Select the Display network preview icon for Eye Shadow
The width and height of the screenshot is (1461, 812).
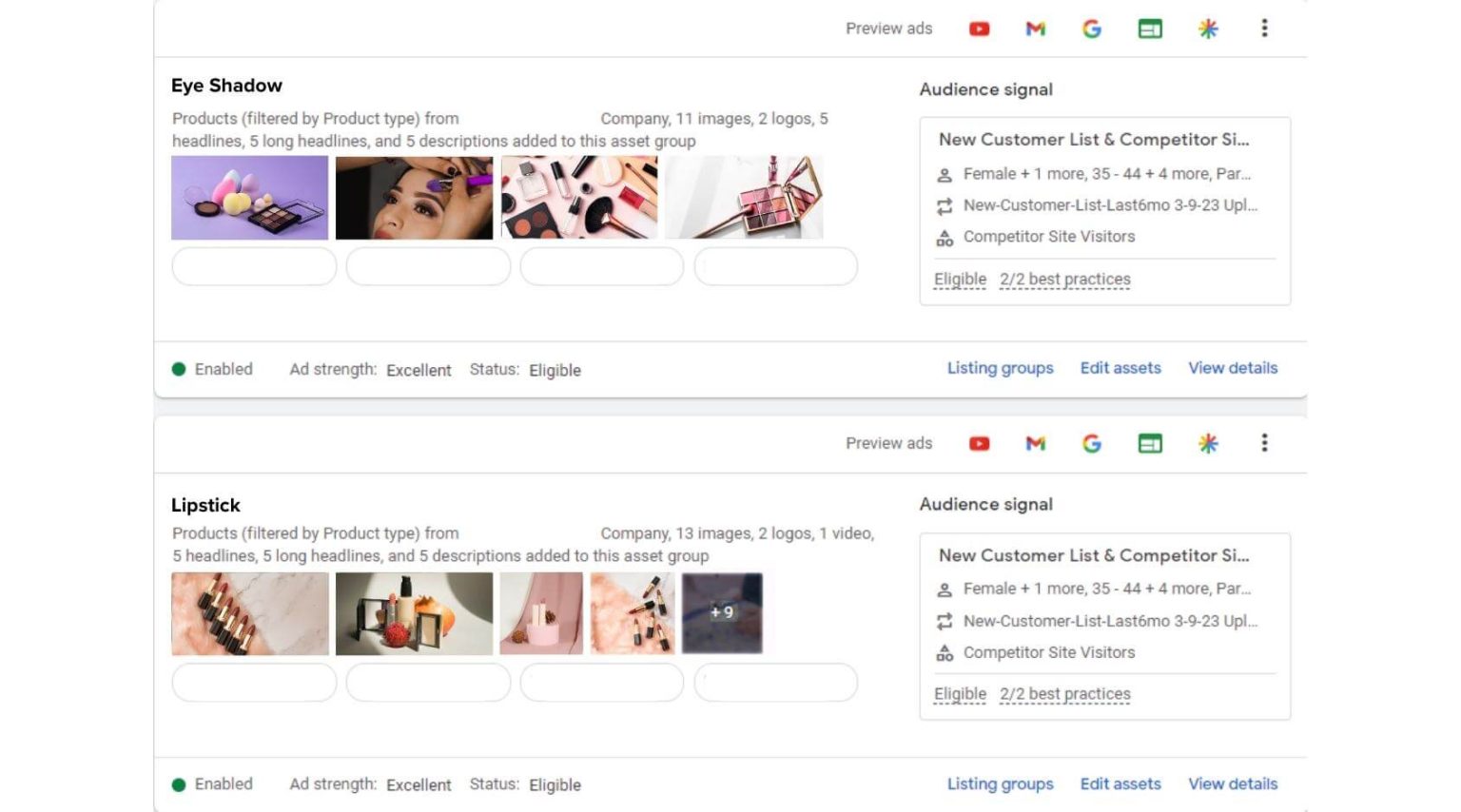pyautogui.click(x=1150, y=29)
